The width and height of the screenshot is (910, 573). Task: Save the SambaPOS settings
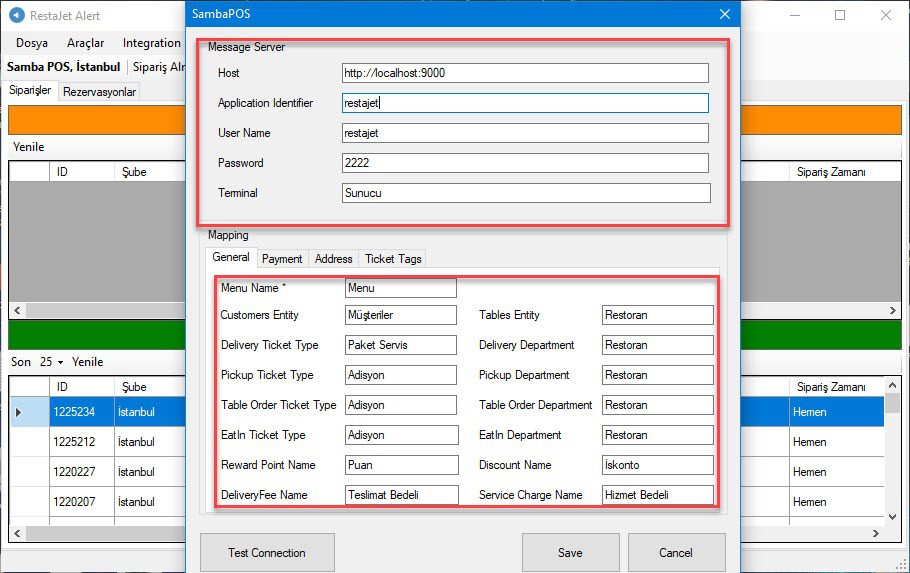[x=569, y=552]
